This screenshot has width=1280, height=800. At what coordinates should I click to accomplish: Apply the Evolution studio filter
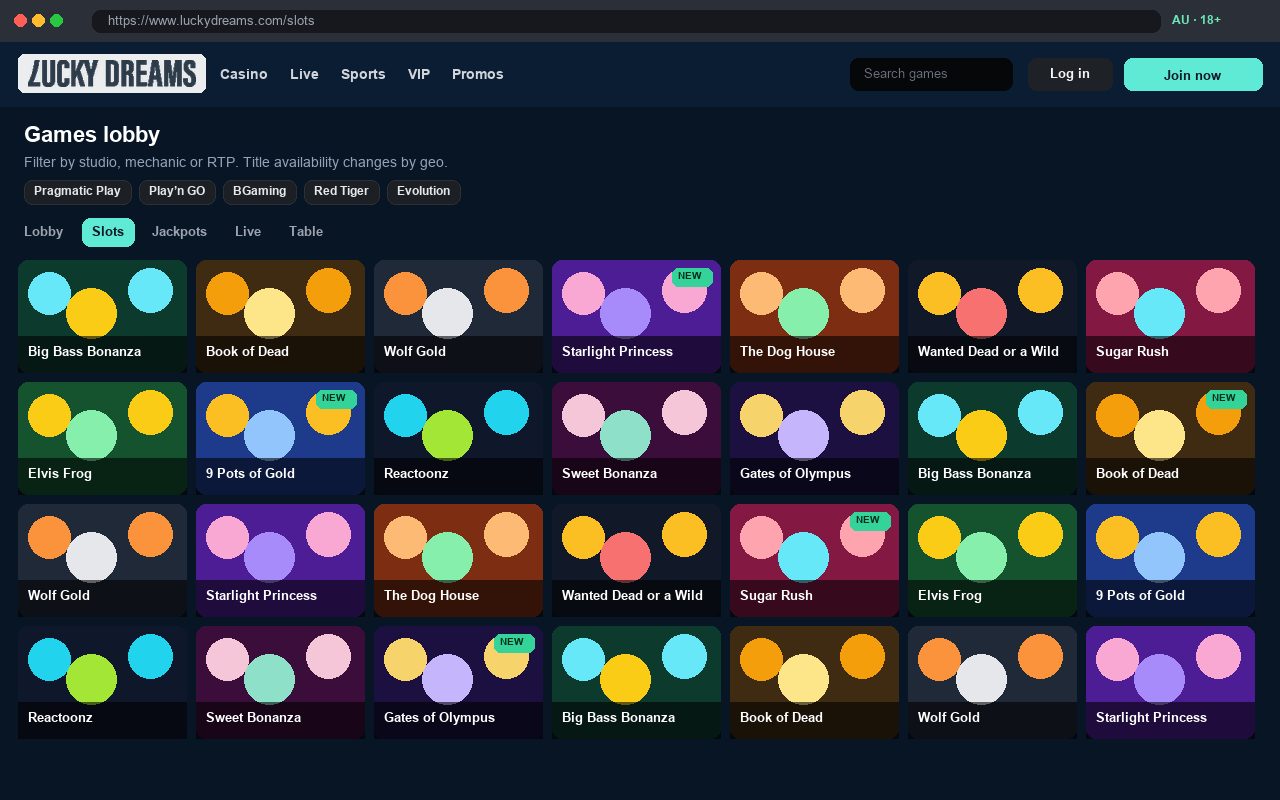[x=424, y=191]
